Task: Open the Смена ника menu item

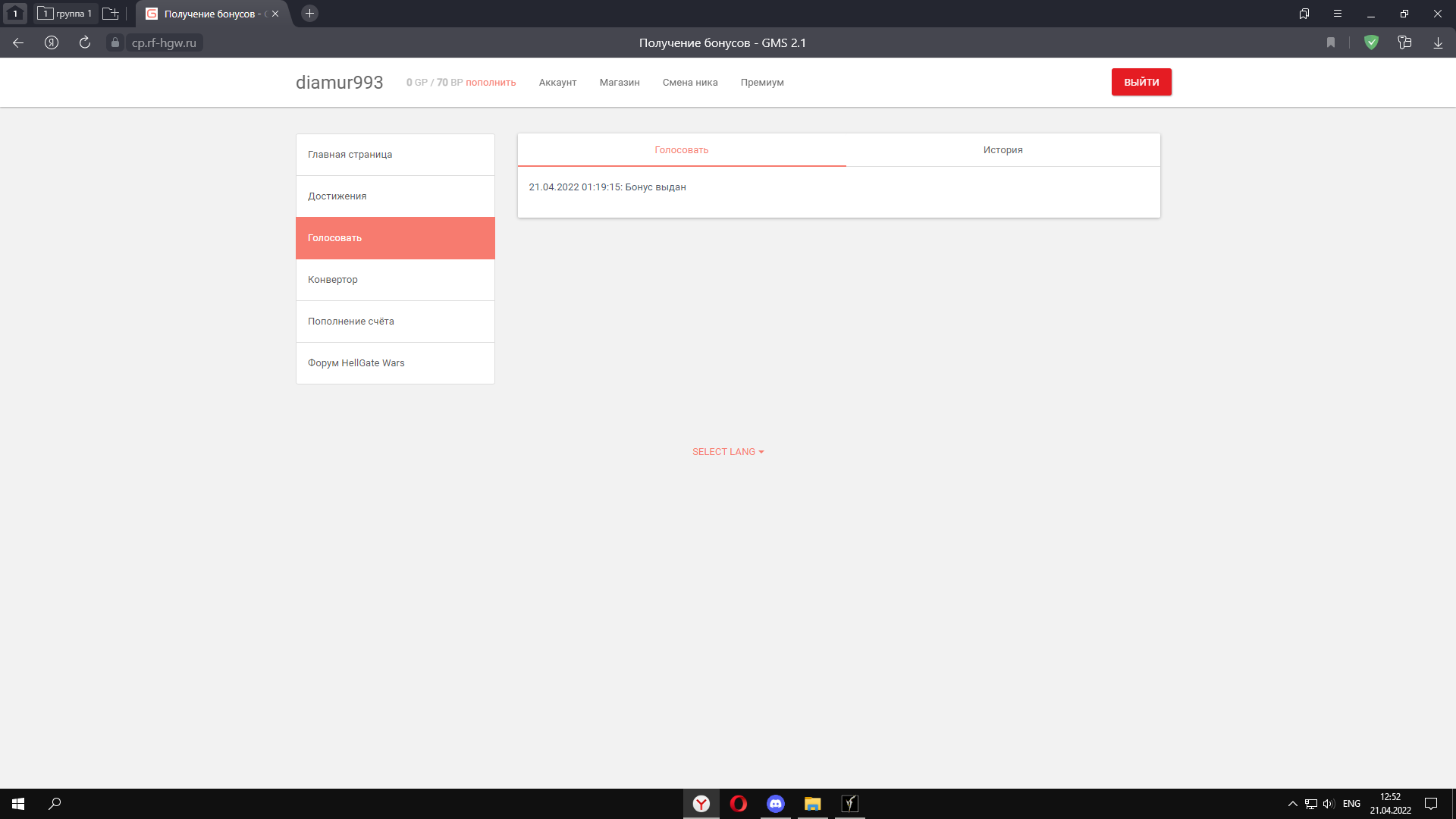Action: tap(690, 83)
